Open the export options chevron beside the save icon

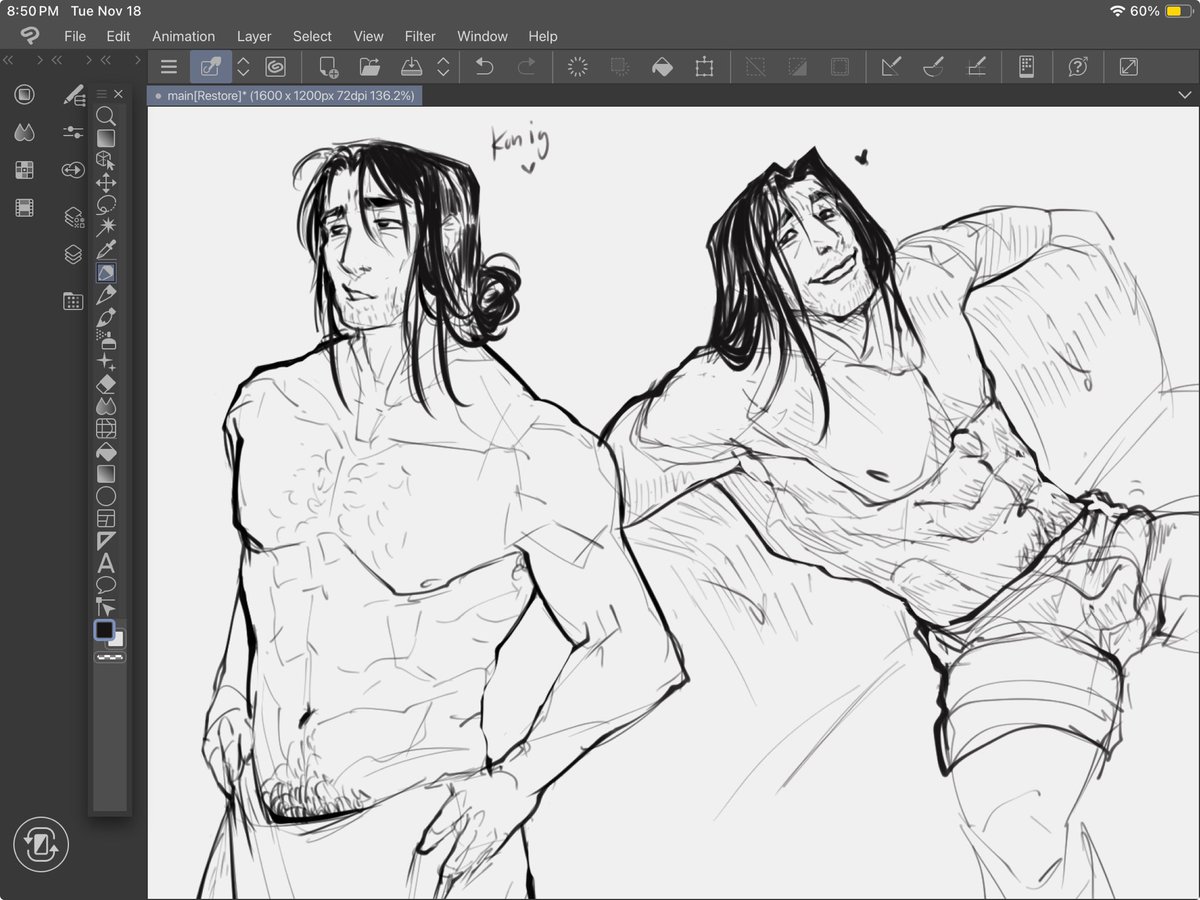coord(441,66)
